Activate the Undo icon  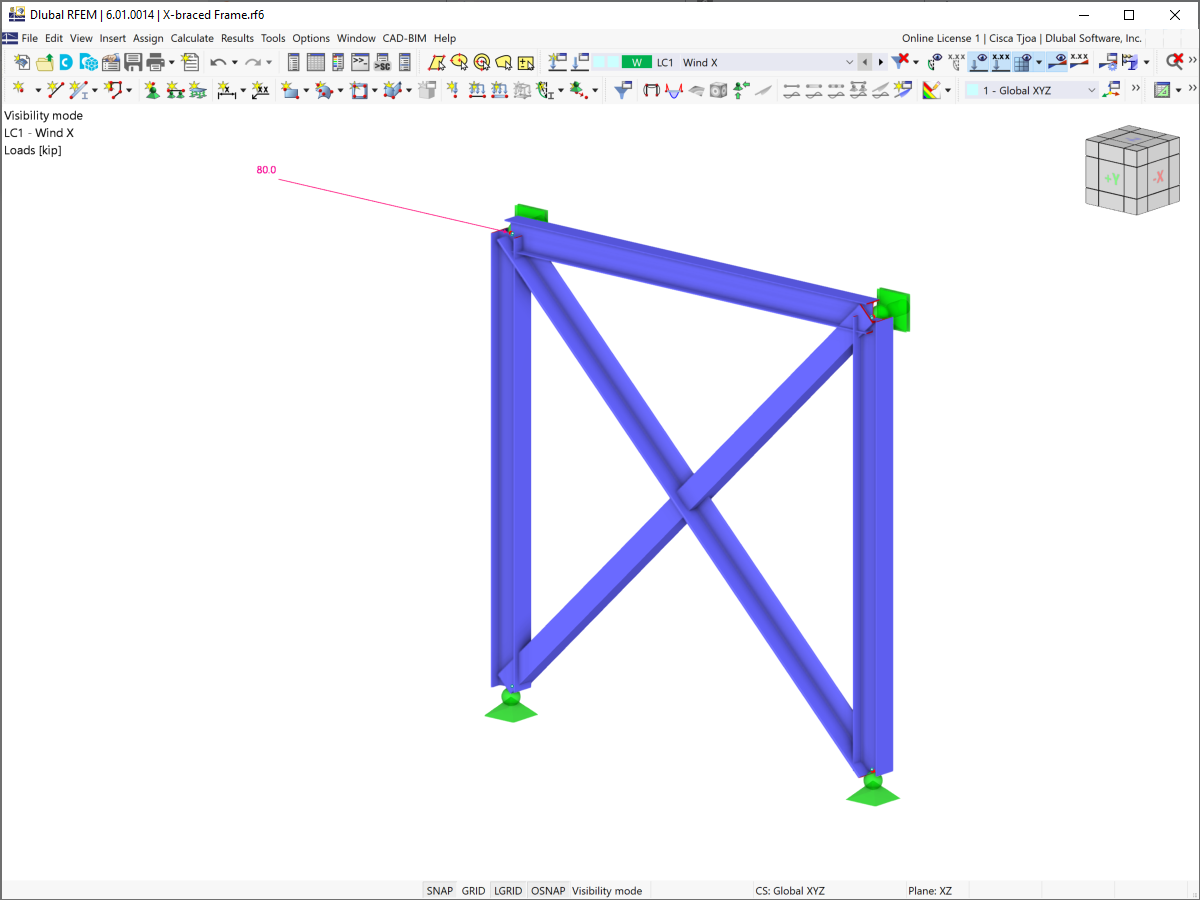[x=221, y=62]
